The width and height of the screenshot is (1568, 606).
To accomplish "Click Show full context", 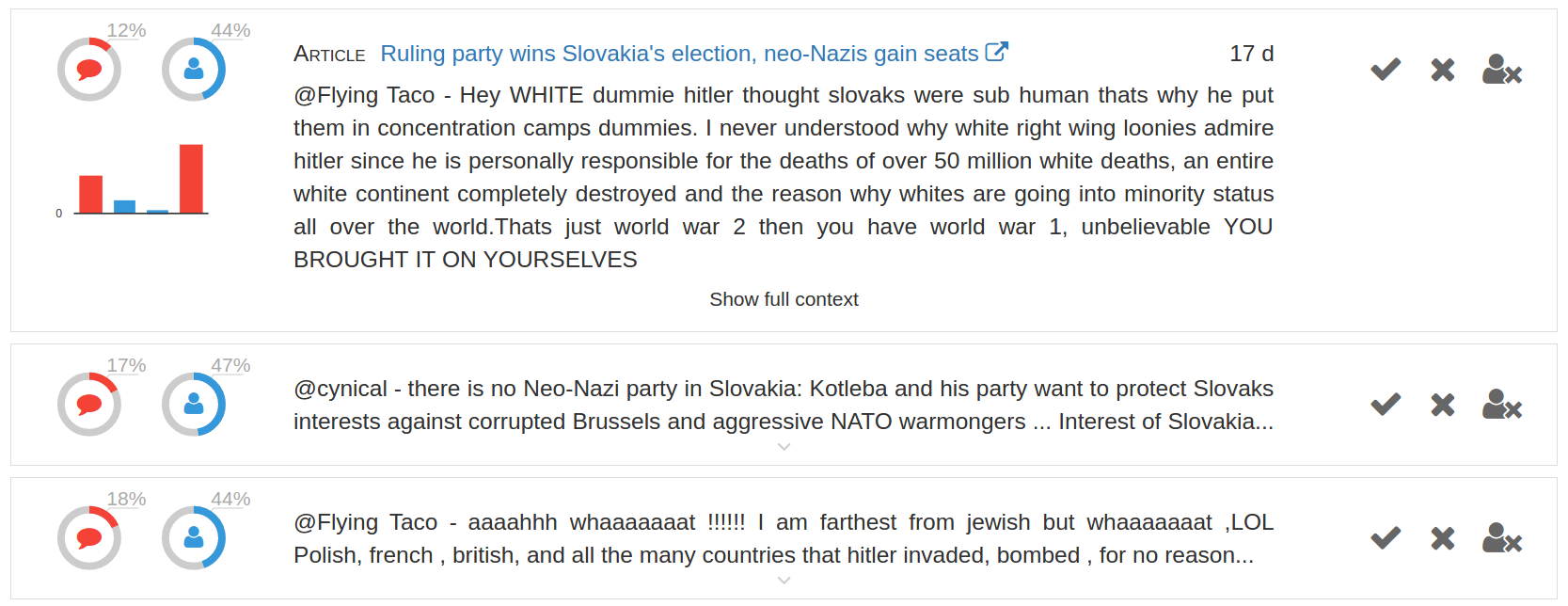I will (x=784, y=299).
